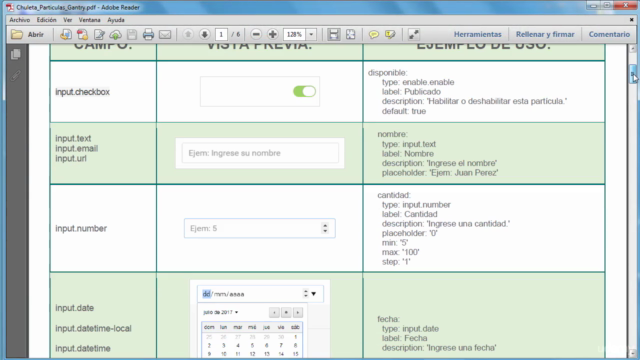
Task: Click the convert PDF export icon
Action: tap(82, 35)
